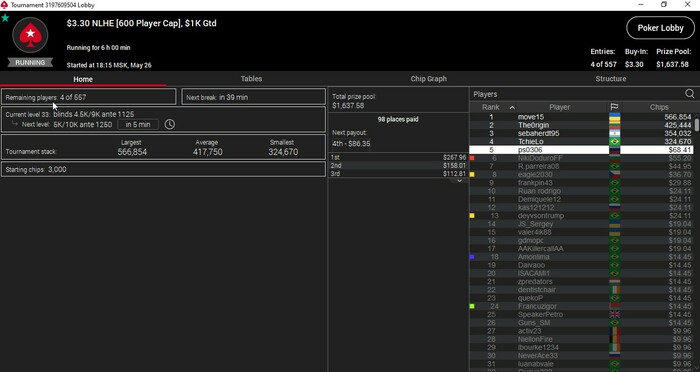Screen dimensions: 700x372
Task: Open the Chip Graph tab
Action: (429, 79)
